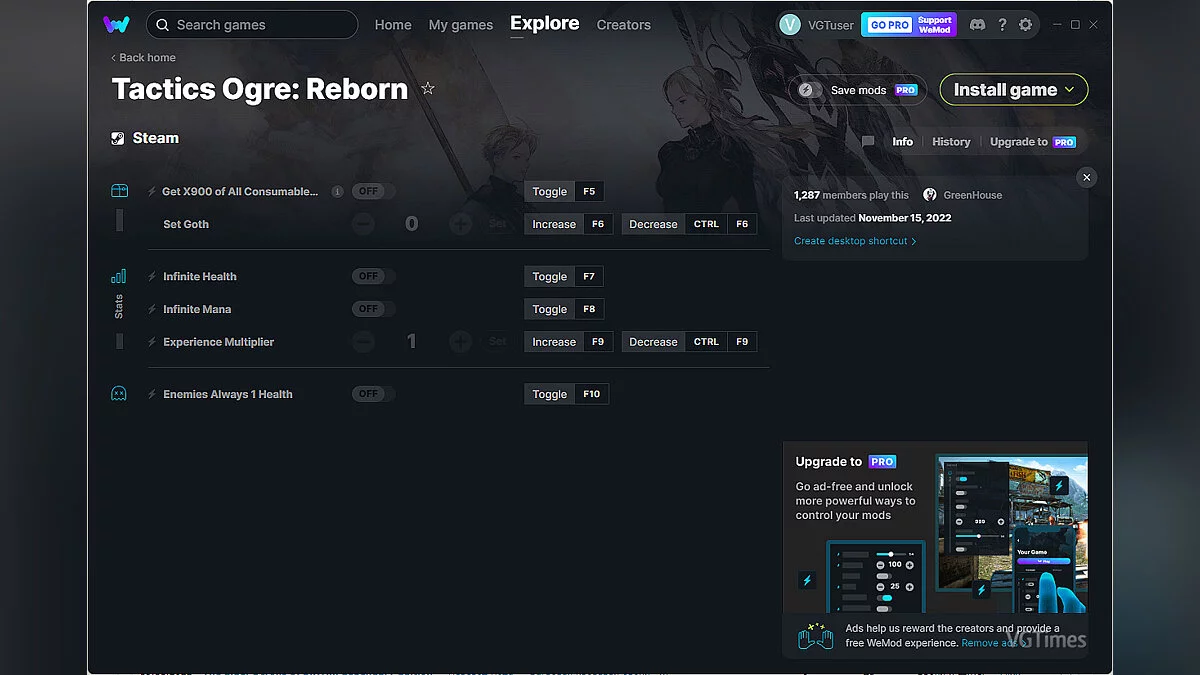
Task: Click the Increase F6 hotkey button
Action: coord(568,224)
